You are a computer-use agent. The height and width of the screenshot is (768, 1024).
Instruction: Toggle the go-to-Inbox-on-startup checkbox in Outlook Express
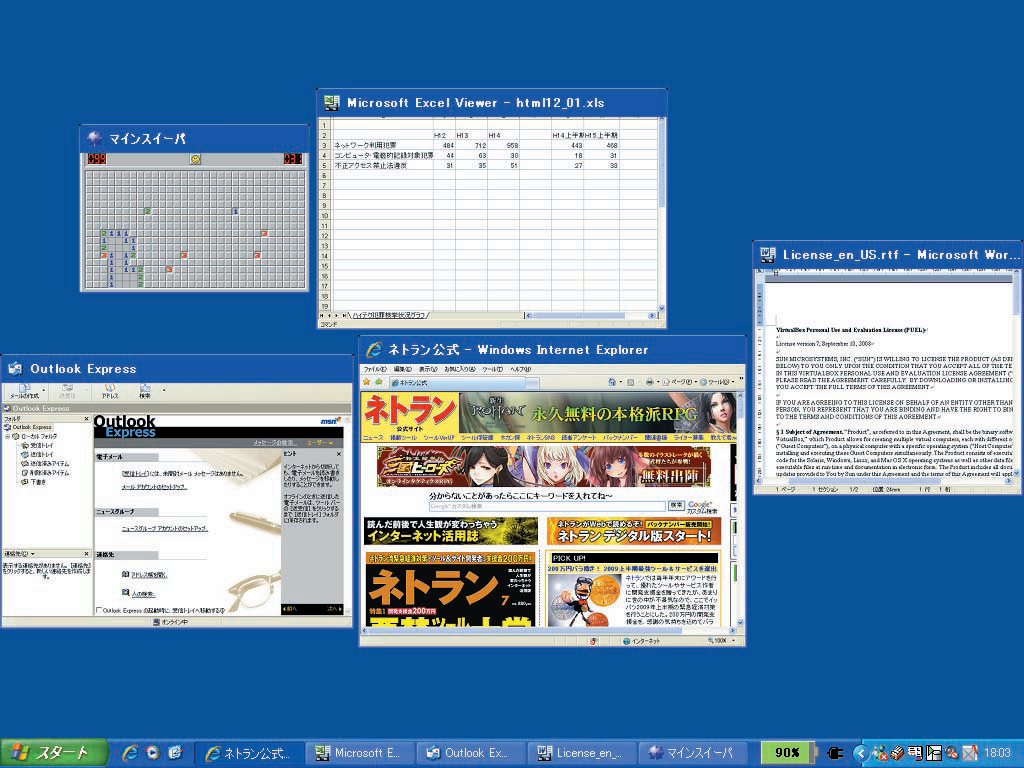coord(99,611)
